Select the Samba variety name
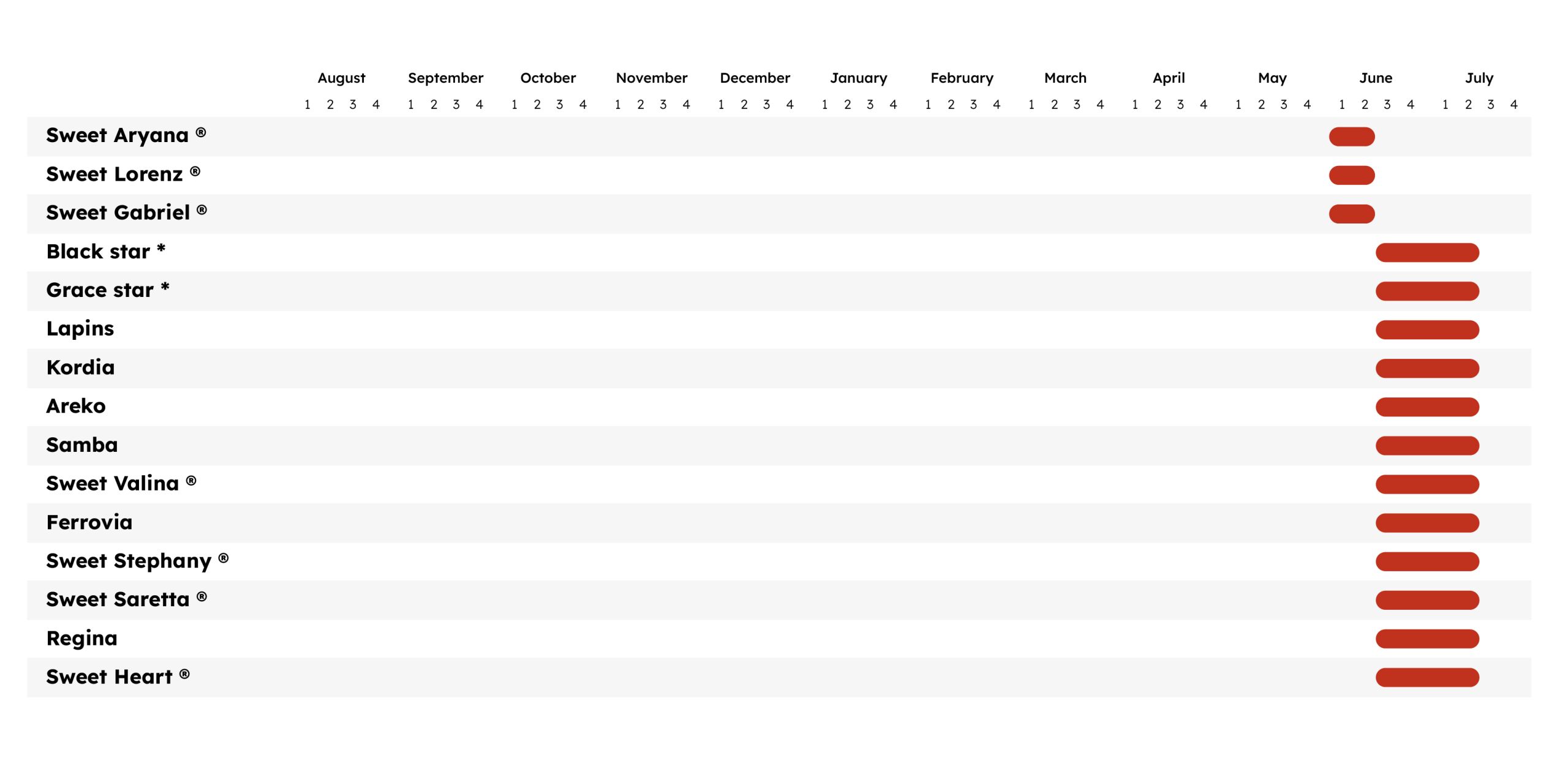Image resolution: width=1568 pixels, height=766 pixels. pyautogui.click(x=82, y=445)
